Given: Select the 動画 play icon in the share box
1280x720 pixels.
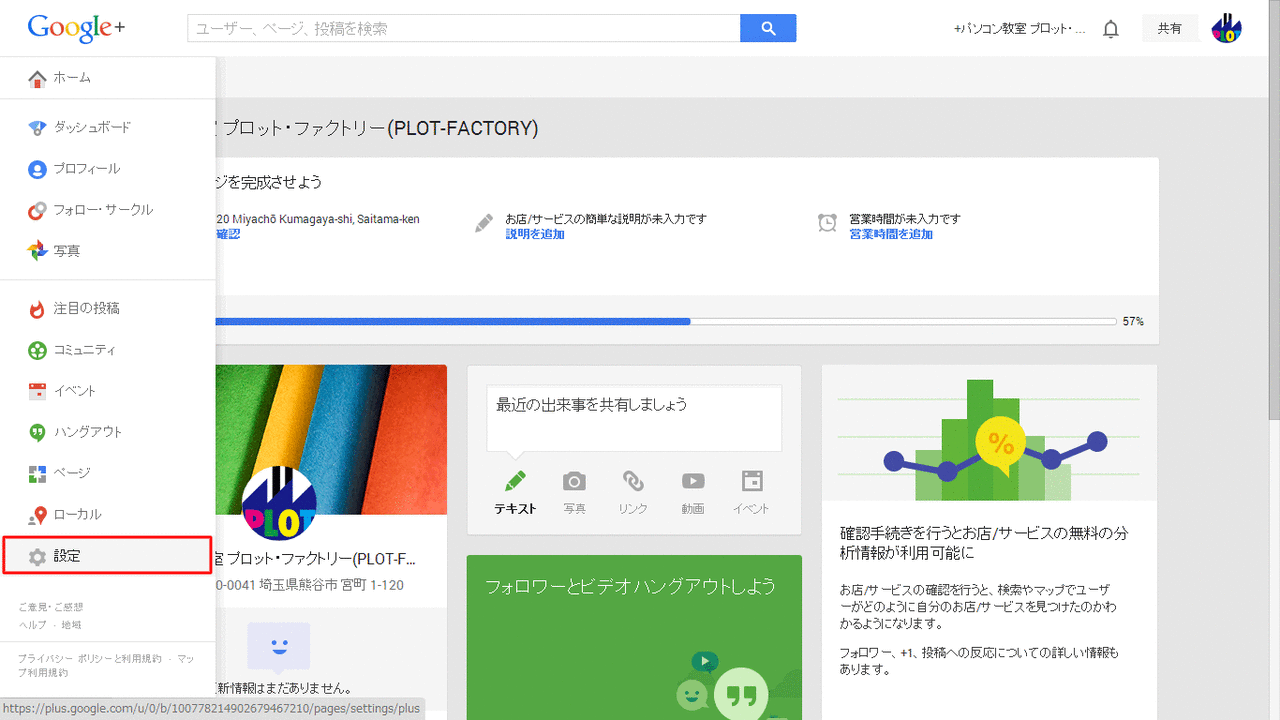Looking at the screenshot, I should click(x=693, y=481).
